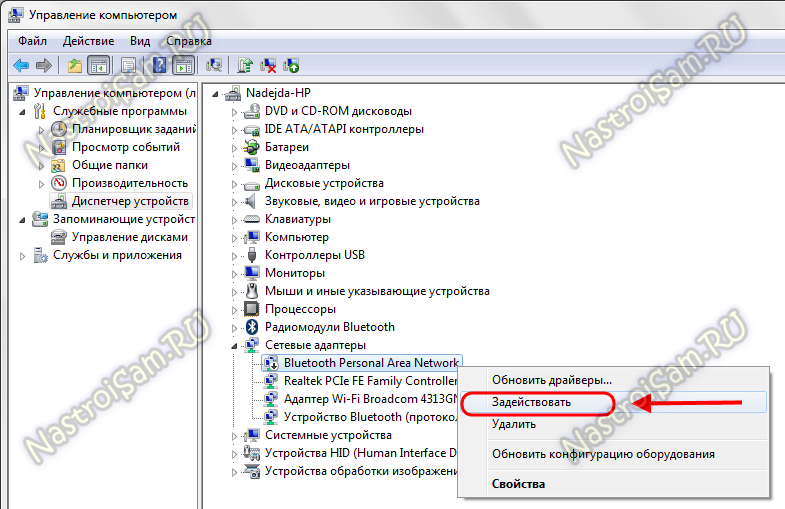Click the speaker icon of Звуковые, видео и игровые устройства
This screenshot has width=785, height=509.
pos(251,201)
